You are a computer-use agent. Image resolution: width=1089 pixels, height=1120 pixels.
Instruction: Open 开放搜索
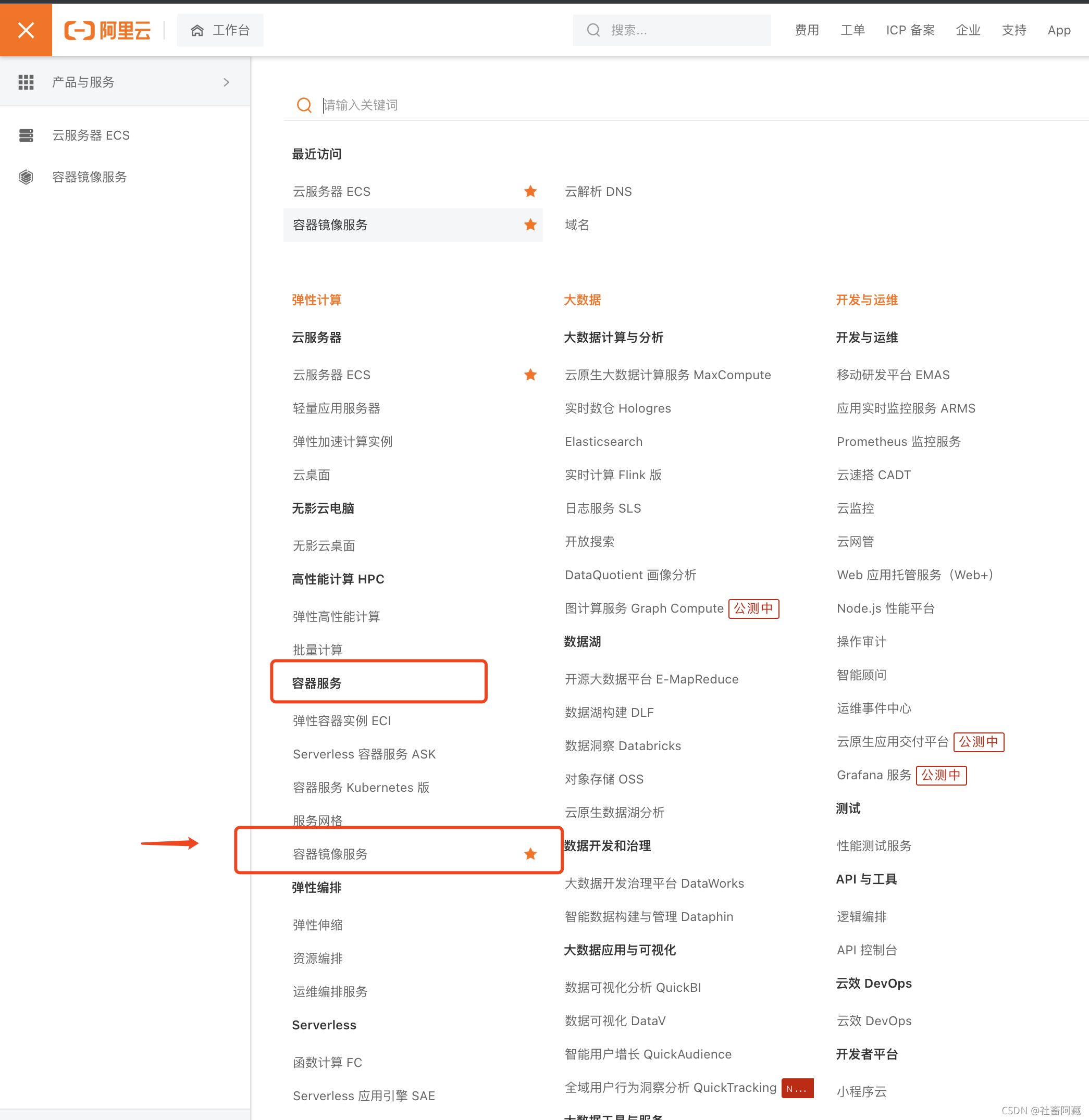[x=590, y=541]
